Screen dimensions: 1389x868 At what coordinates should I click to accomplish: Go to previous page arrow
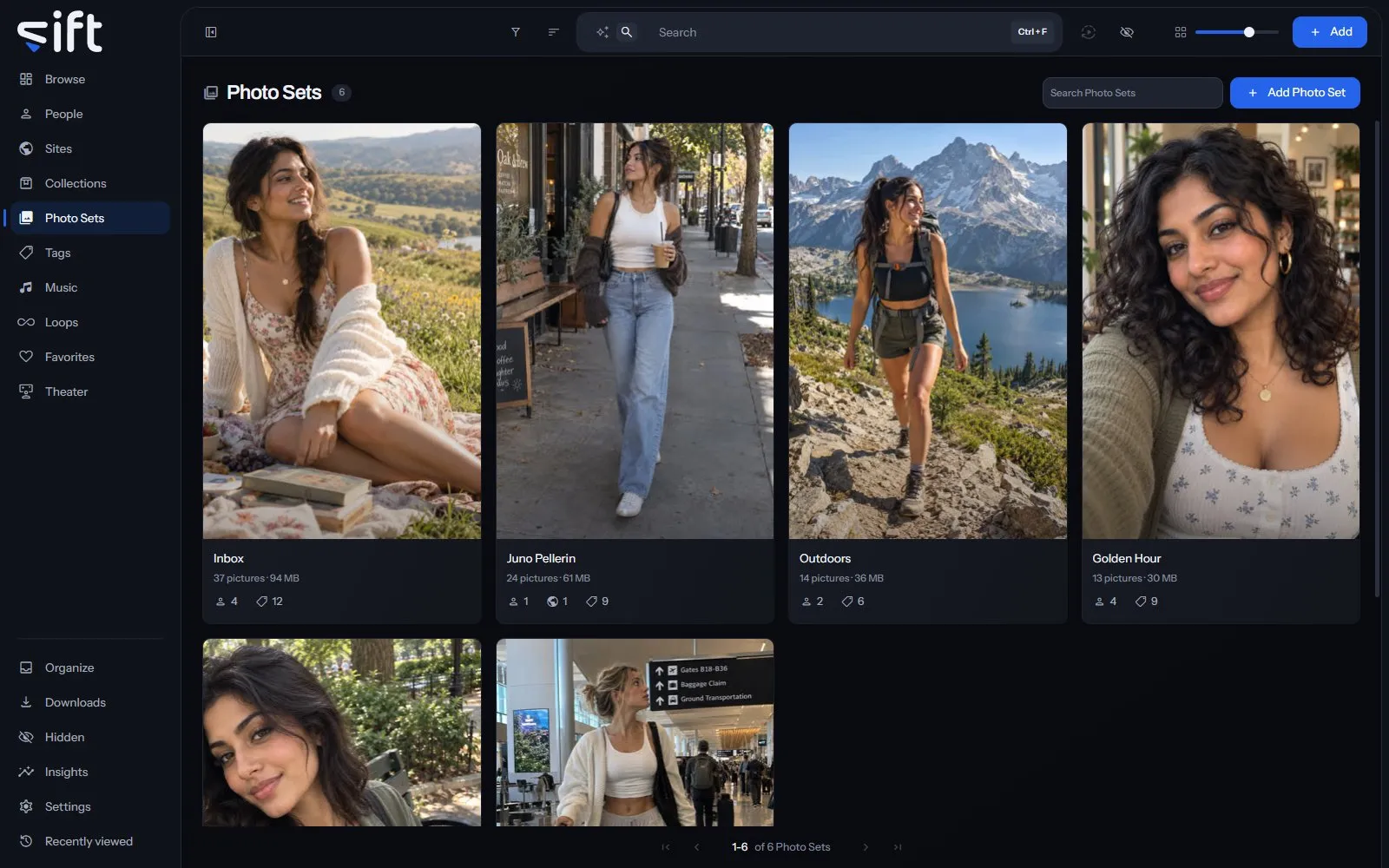tap(696, 847)
